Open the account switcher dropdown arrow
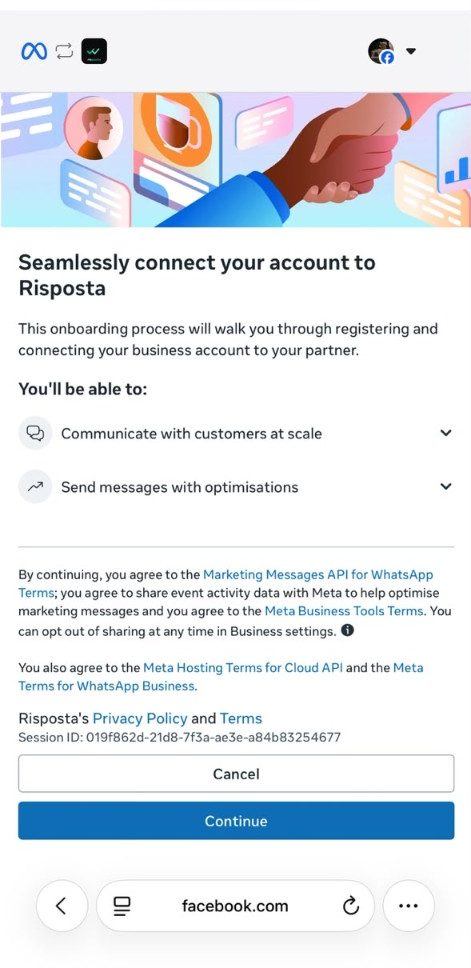Viewport: 471px width, 968px height. click(x=411, y=51)
